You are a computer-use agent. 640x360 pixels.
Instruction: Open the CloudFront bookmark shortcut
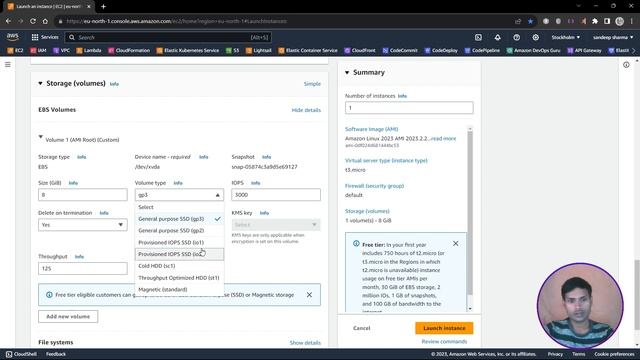pyautogui.click(x=360, y=51)
